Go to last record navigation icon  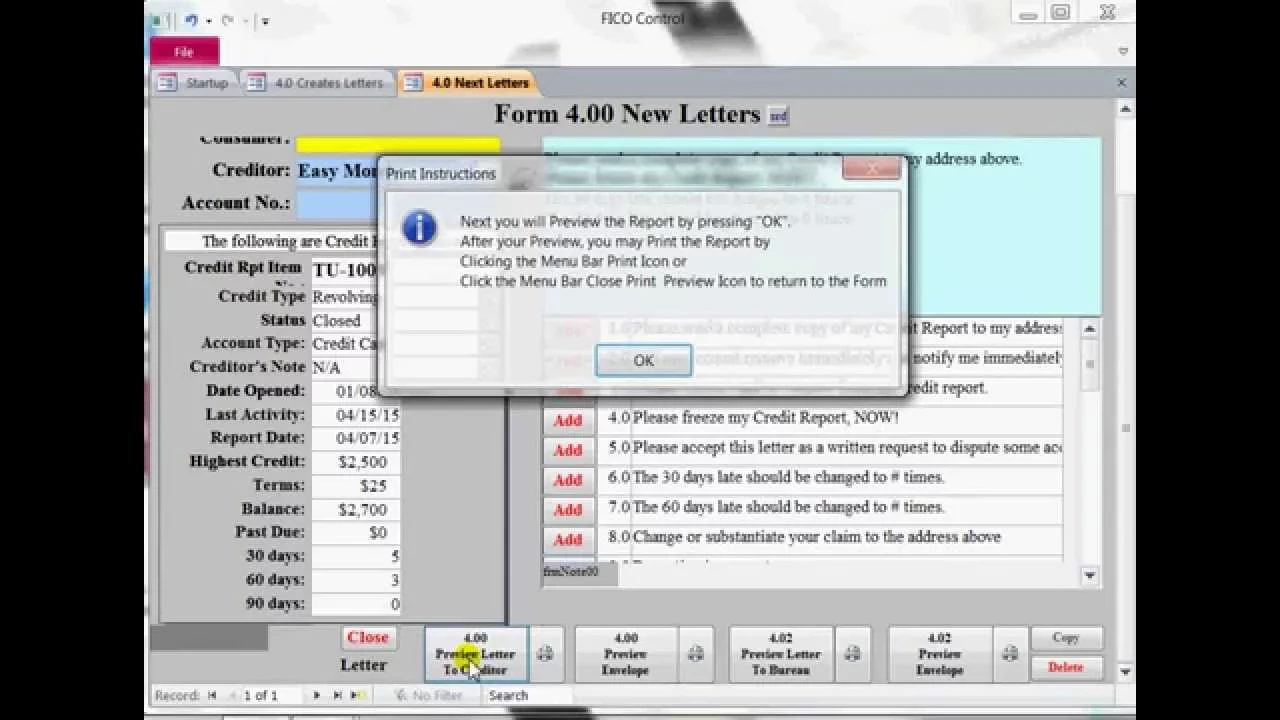[338, 695]
